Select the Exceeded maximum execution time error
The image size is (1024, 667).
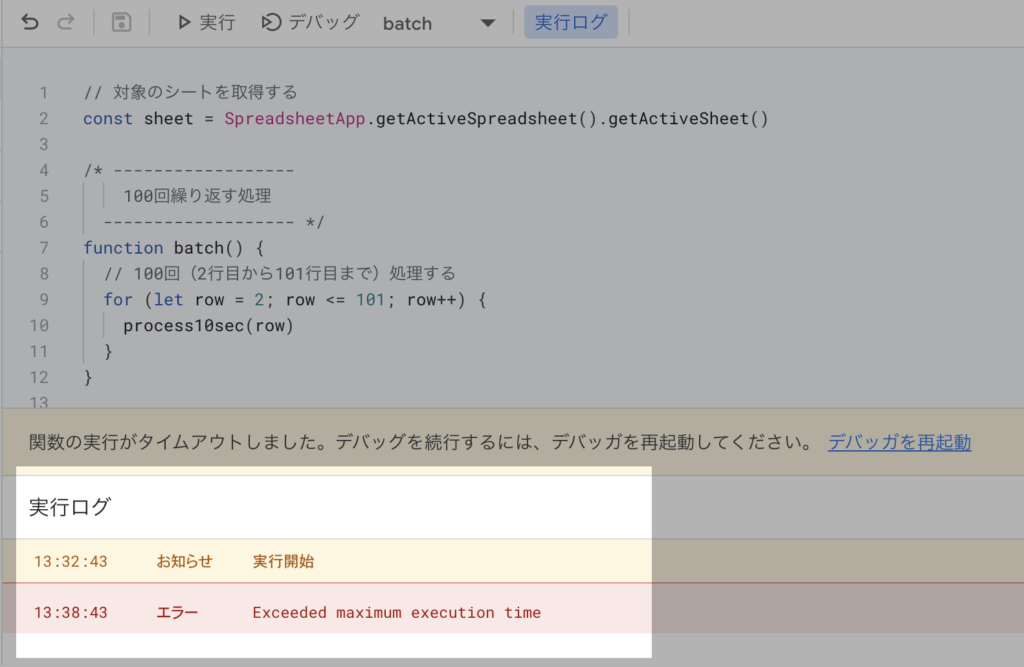(396, 612)
